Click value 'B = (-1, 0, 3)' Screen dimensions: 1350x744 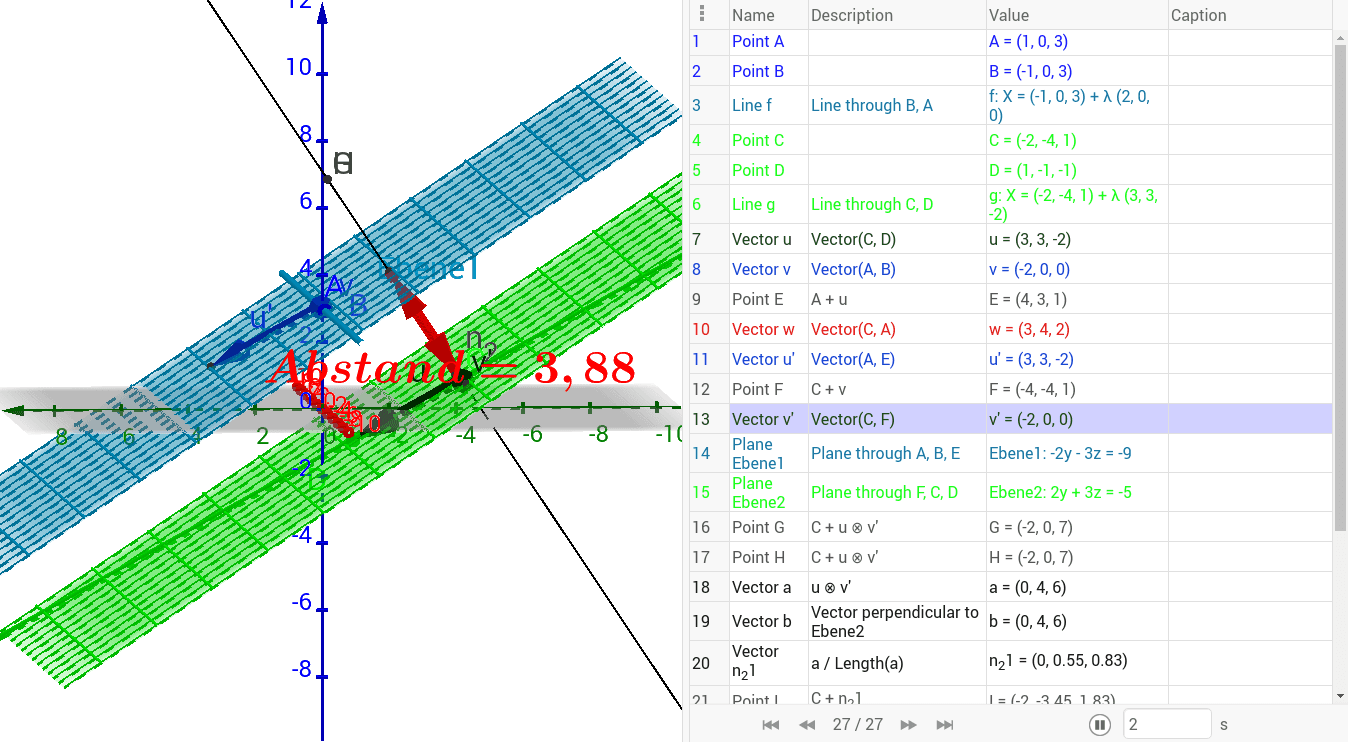coord(1031,71)
